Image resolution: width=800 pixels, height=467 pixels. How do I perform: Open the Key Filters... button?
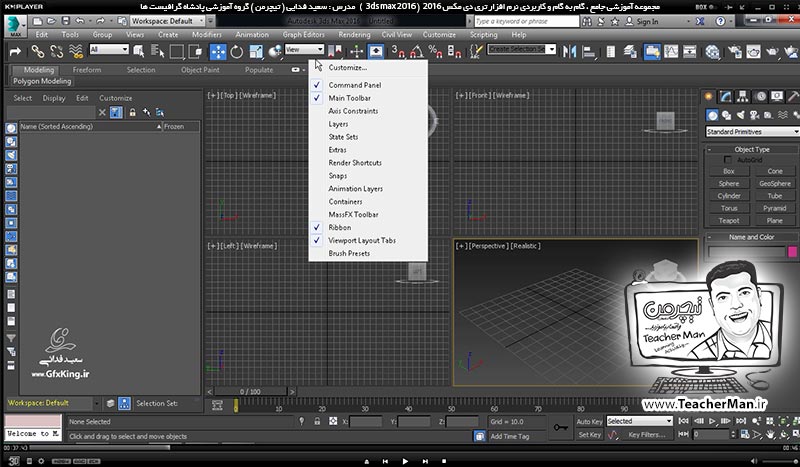(646, 435)
